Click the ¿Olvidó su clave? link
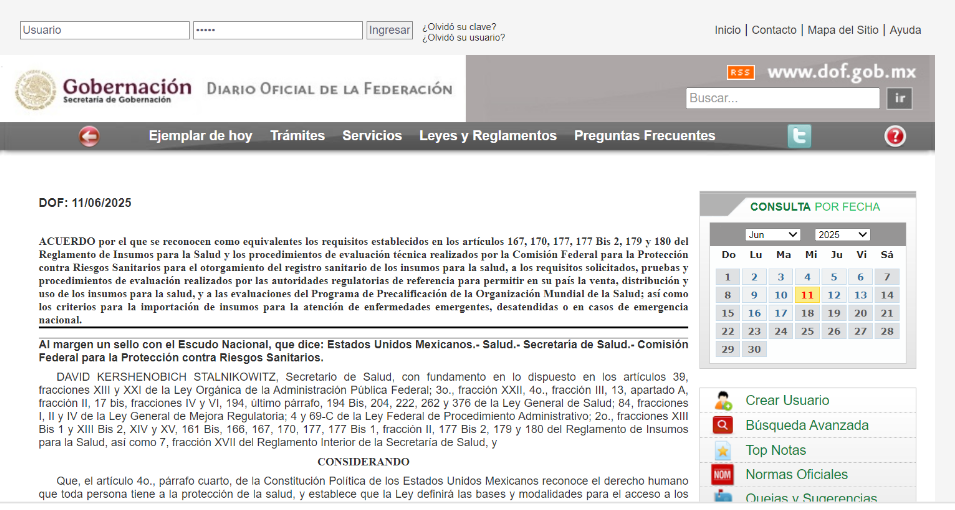Viewport: 955px width, 510px height. pyautogui.click(x=458, y=27)
